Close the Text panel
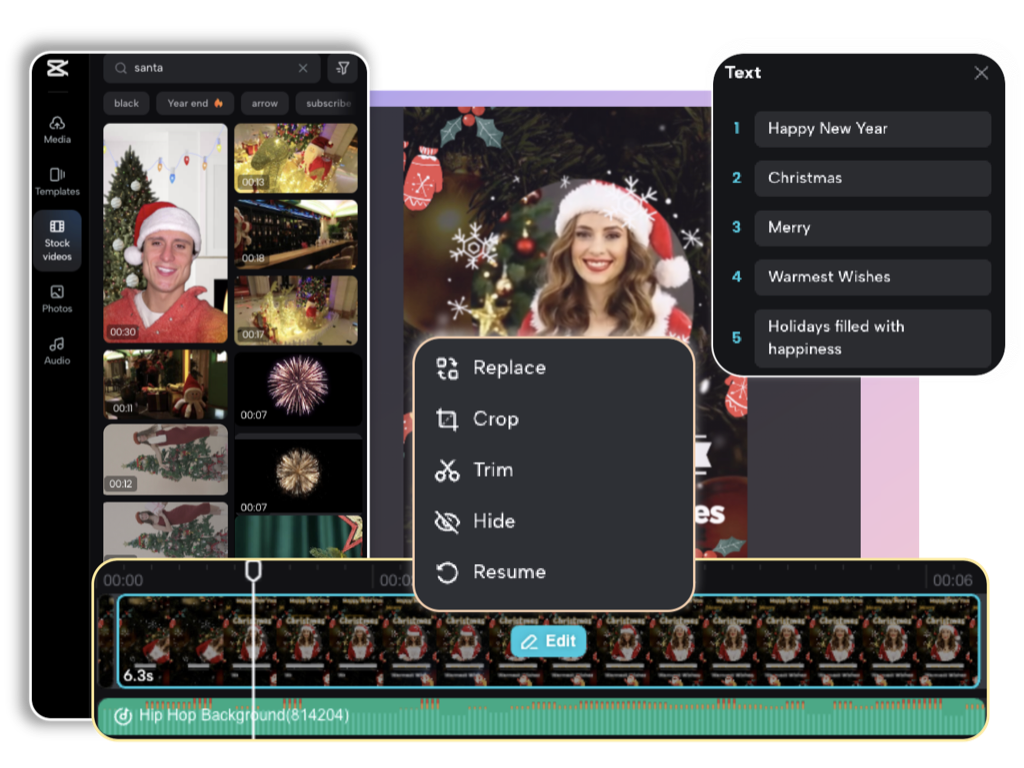1024x768 pixels. click(x=981, y=73)
